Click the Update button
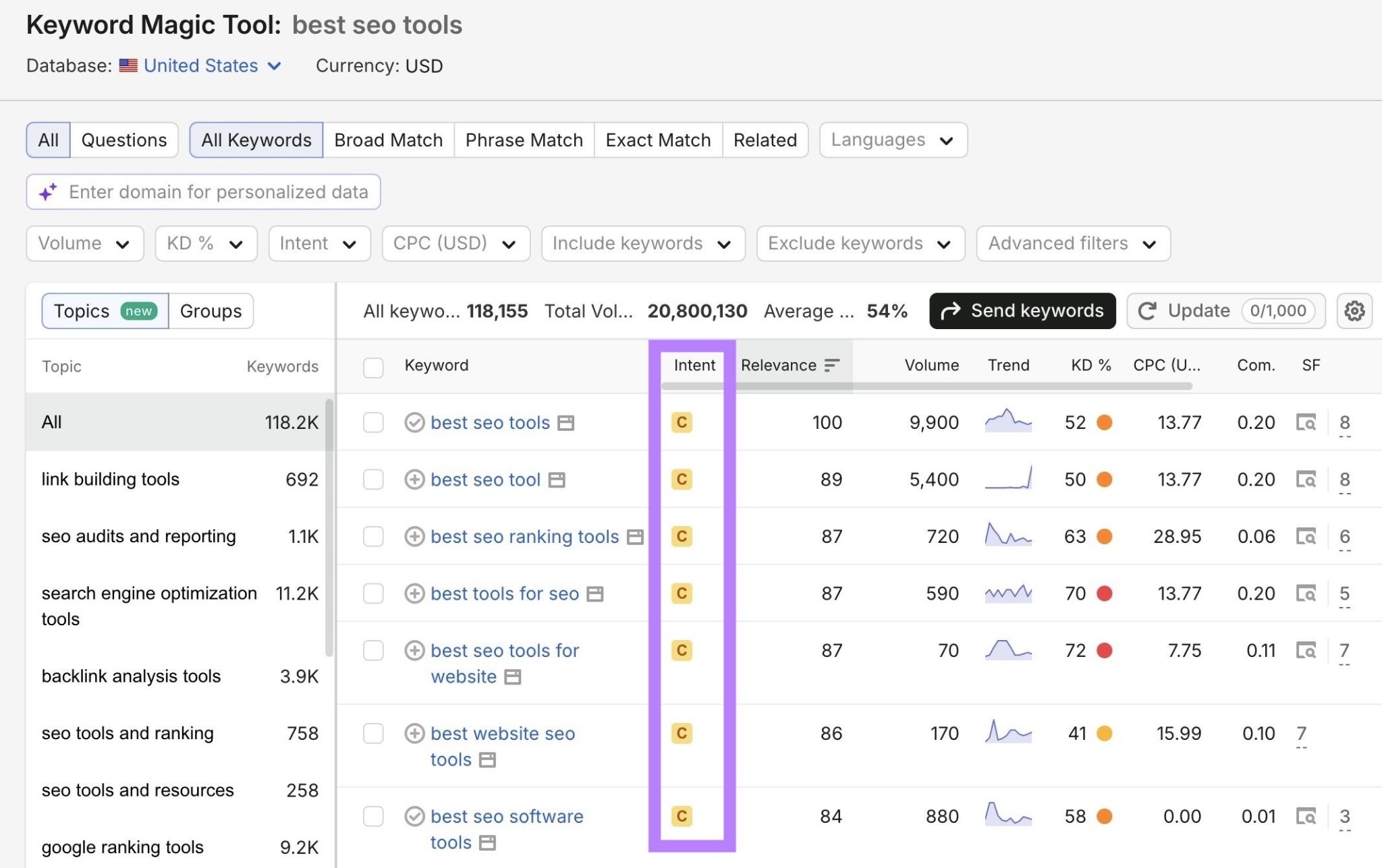Image resolution: width=1382 pixels, height=868 pixels. tap(1226, 311)
